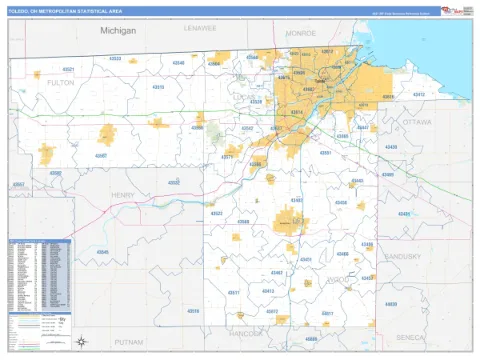Click the MONROE county label

301,33
